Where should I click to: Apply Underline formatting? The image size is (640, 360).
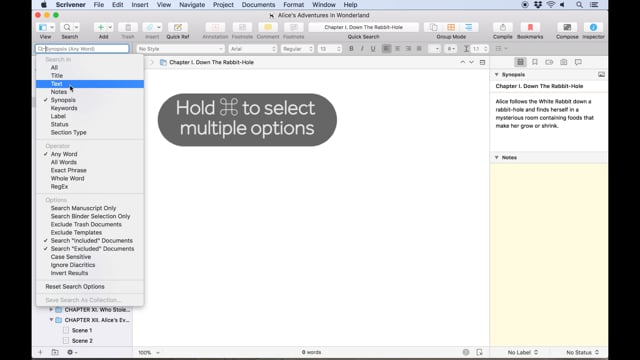point(373,49)
